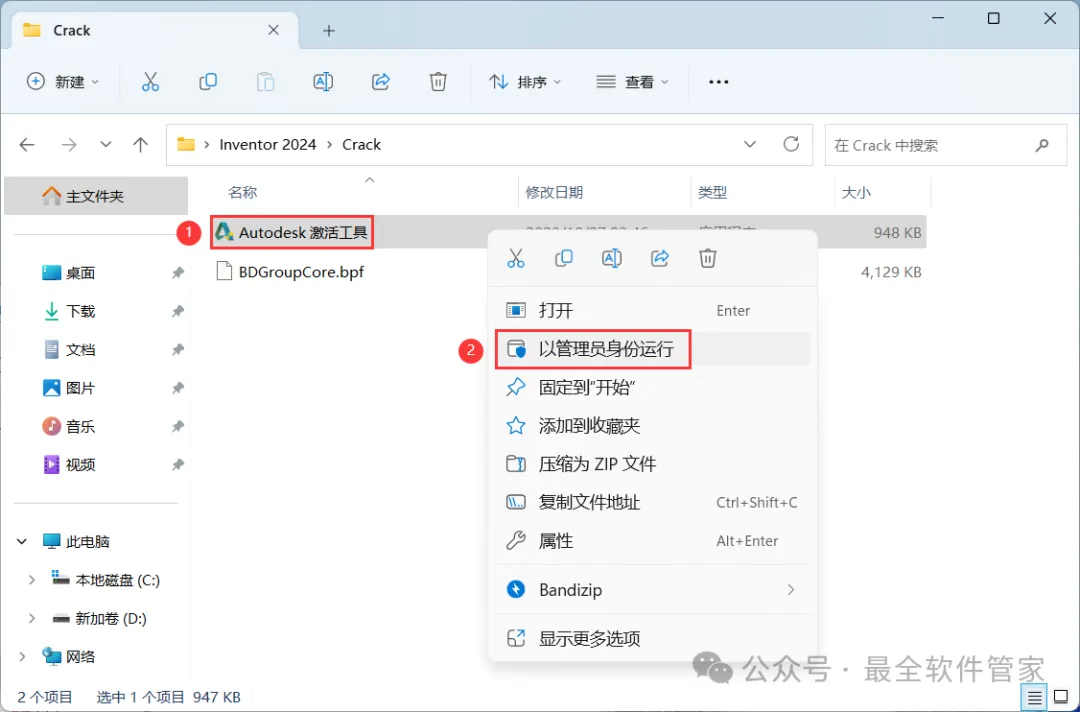Close the Crack tab
This screenshot has width=1080, height=712.
[x=273, y=30]
